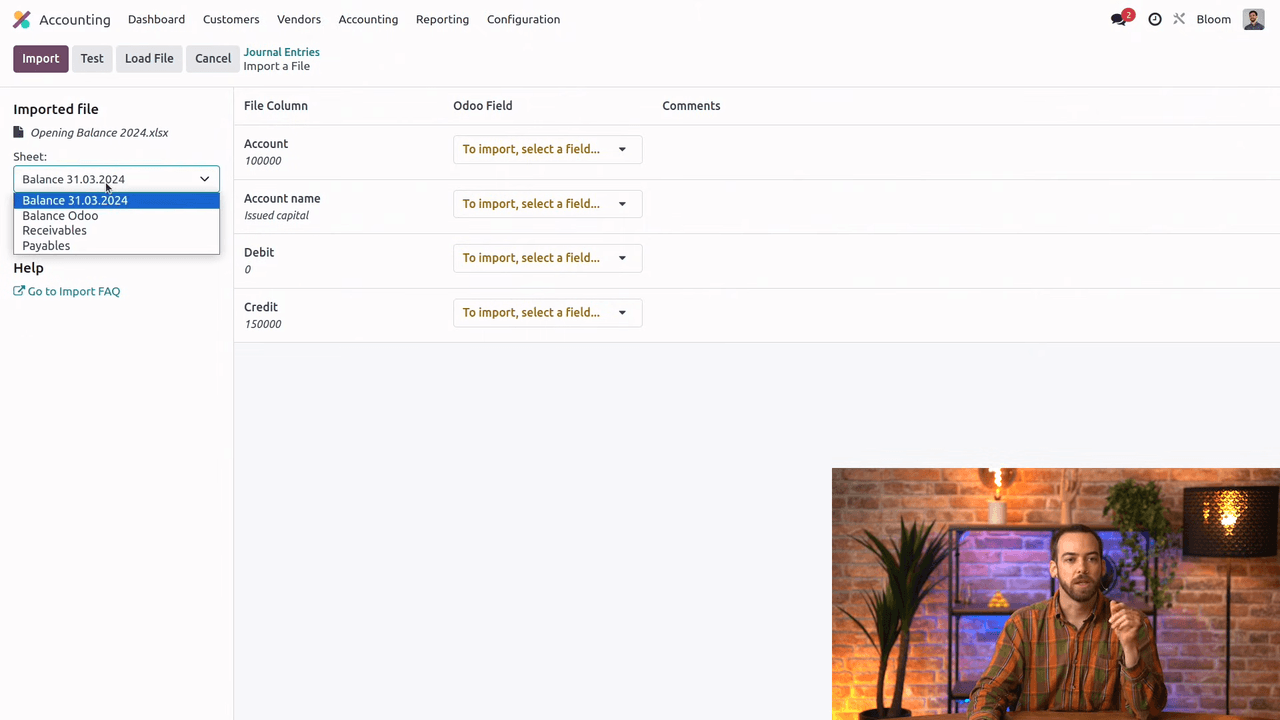Open the activities clock icon
This screenshot has height=720, width=1280.
1155,20
